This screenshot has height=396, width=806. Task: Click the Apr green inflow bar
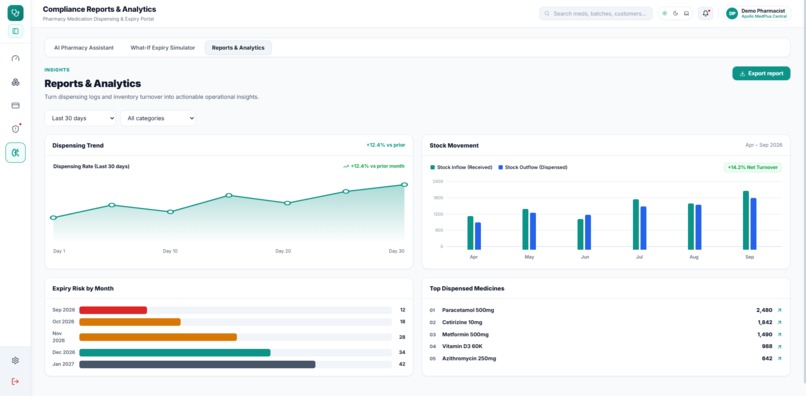click(x=470, y=233)
